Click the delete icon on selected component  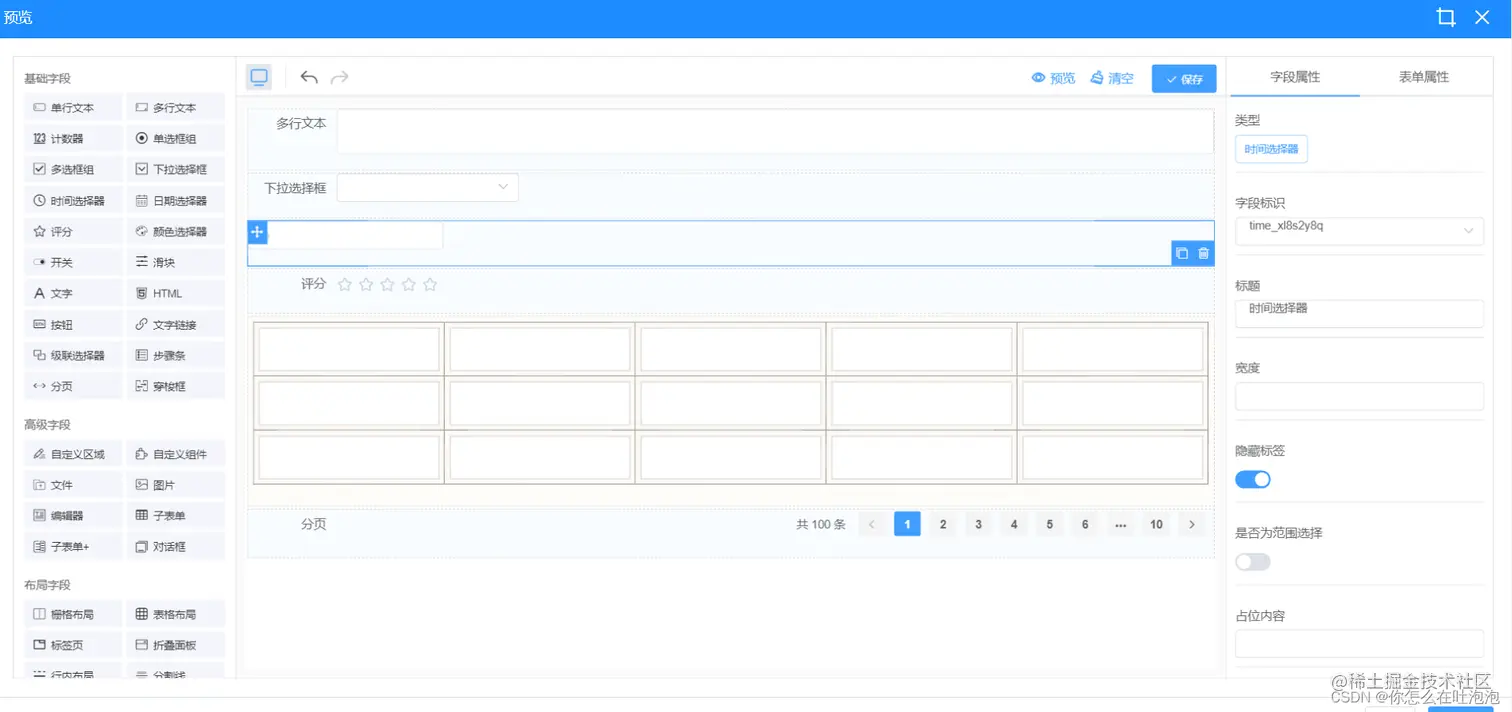point(1203,253)
